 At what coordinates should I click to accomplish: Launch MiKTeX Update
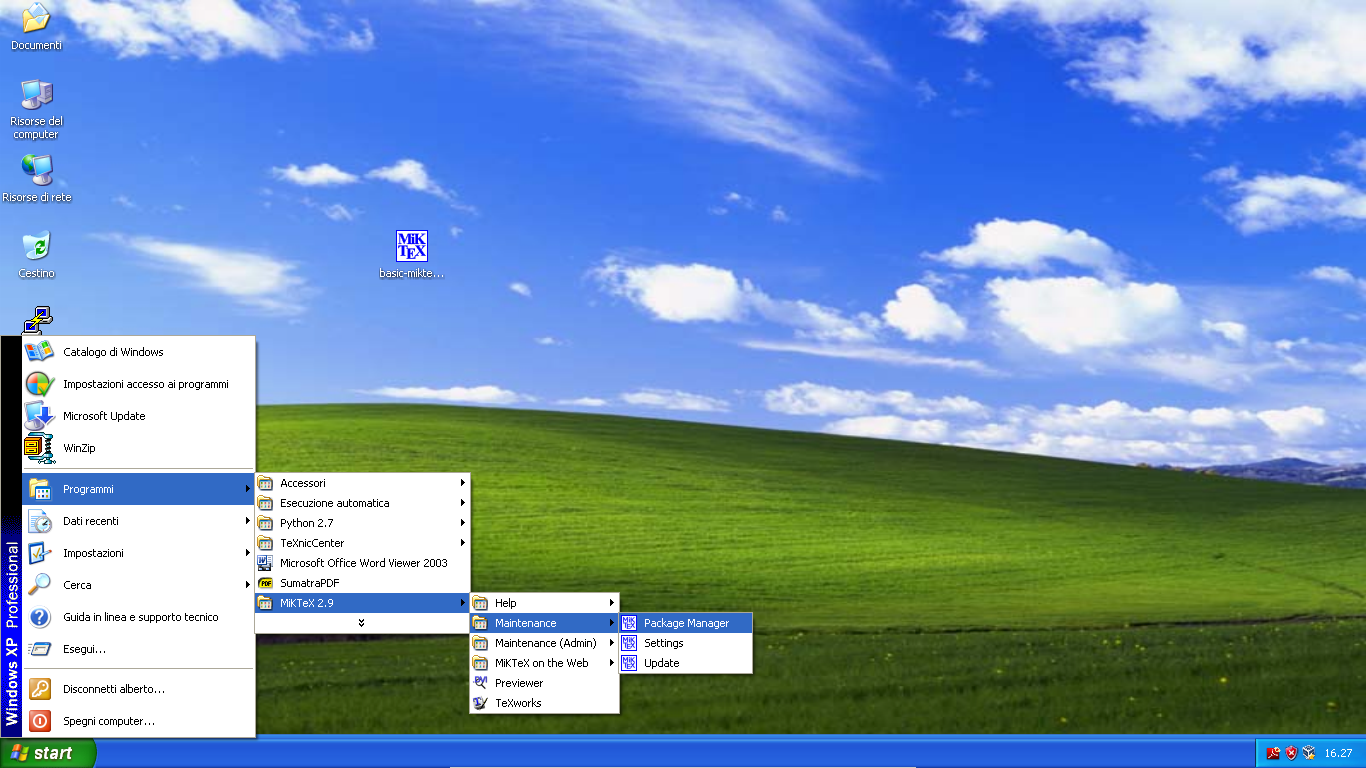[686, 663]
